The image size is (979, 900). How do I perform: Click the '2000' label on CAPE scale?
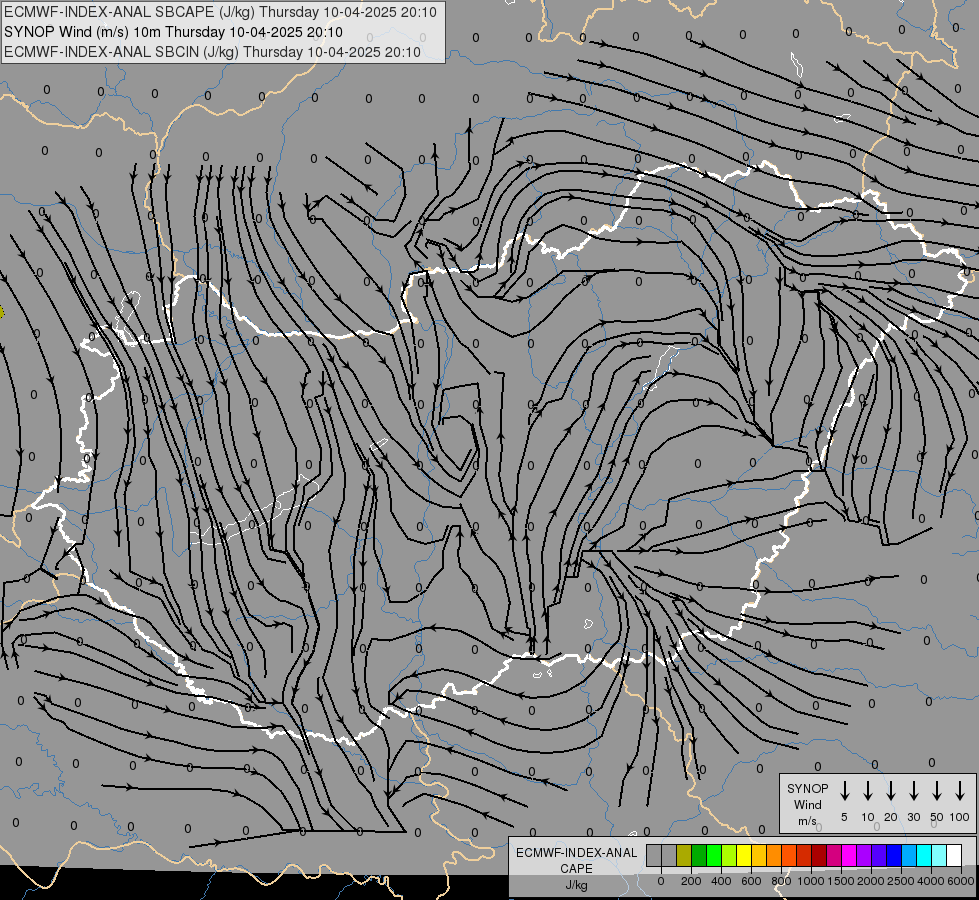871,881
